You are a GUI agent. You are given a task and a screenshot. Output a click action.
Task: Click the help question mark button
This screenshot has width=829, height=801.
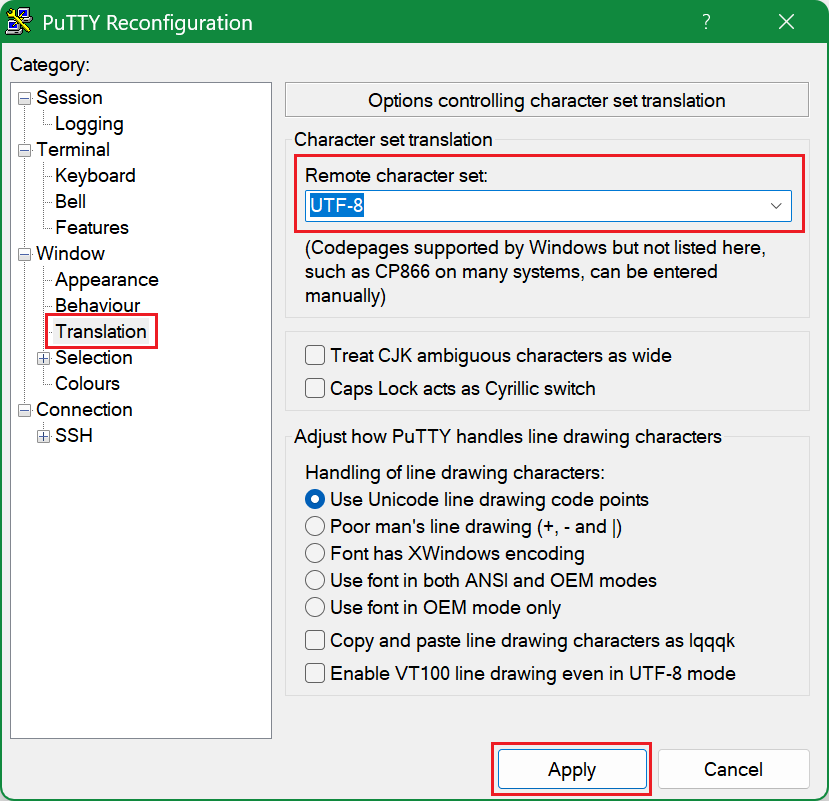click(706, 22)
